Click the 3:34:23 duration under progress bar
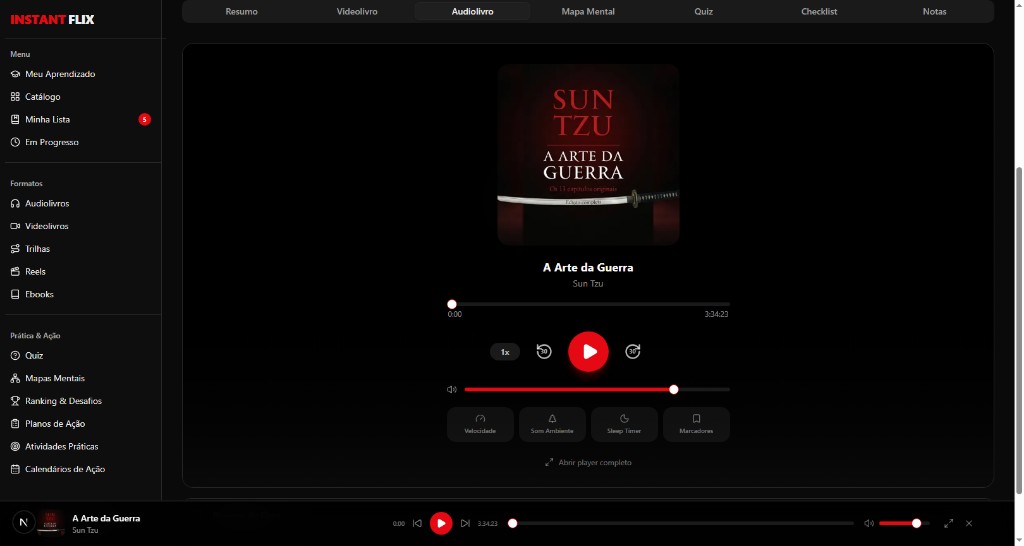 pyautogui.click(x=716, y=314)
